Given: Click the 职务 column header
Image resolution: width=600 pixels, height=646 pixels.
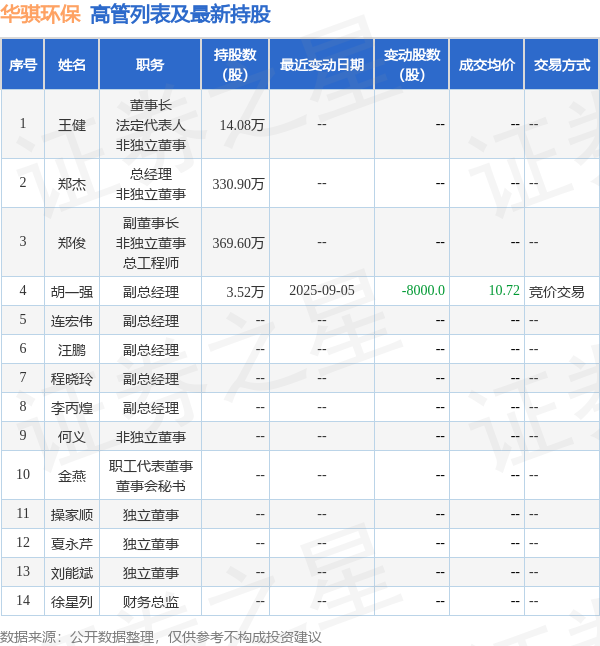Looking at the screenshot, I should coord(150,65).
